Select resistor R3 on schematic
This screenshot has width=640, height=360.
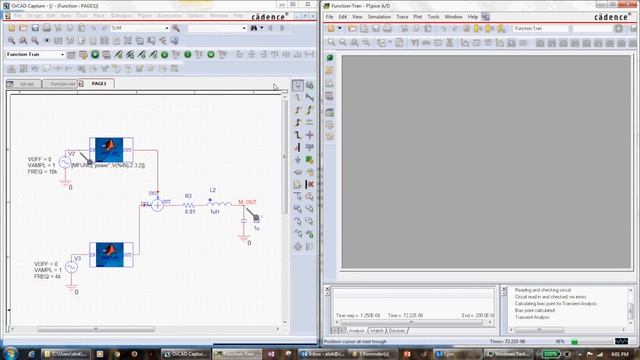click(x=188, y=205)
